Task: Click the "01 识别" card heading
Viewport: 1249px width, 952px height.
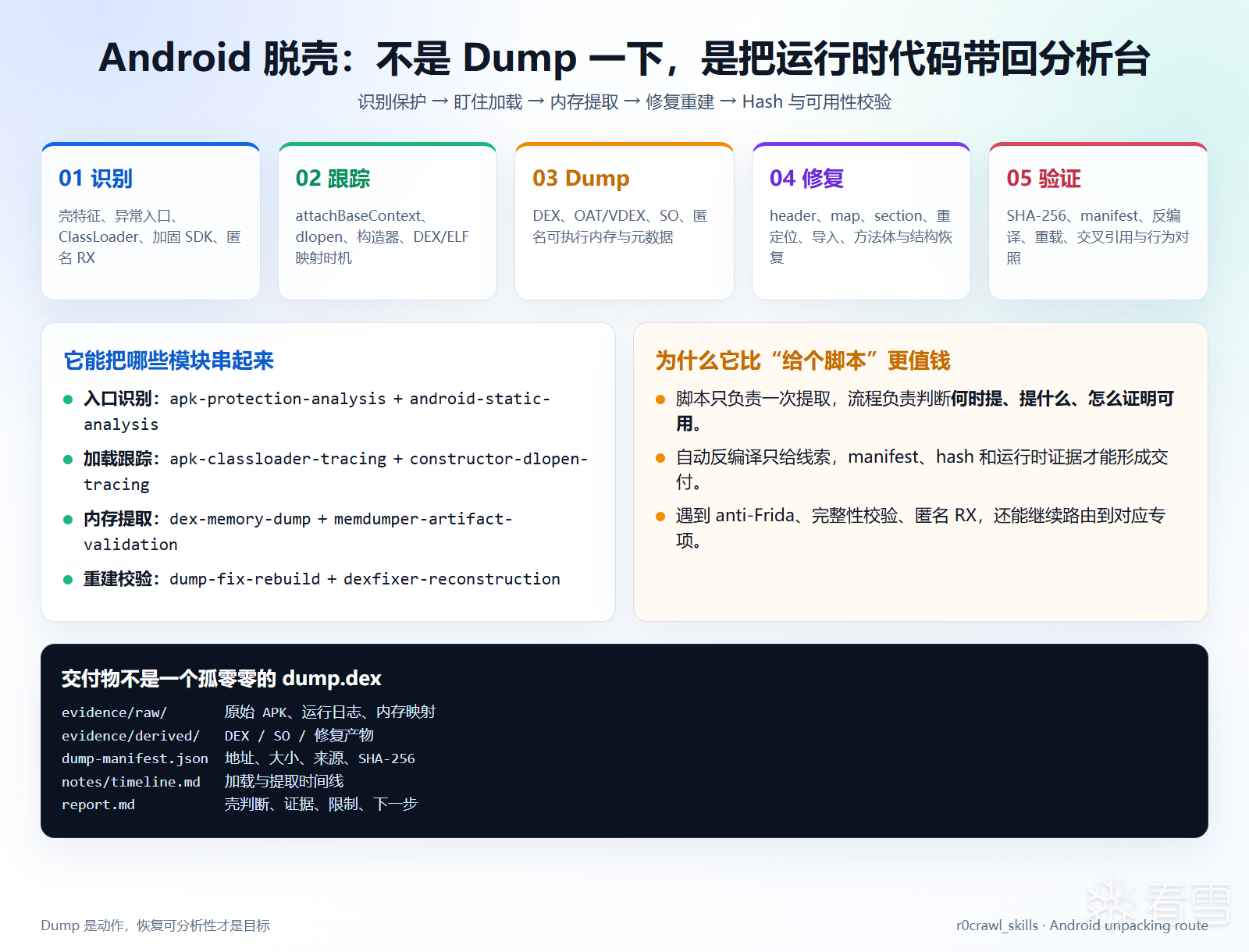Action: pyautogui.click(x=95, y=179)
